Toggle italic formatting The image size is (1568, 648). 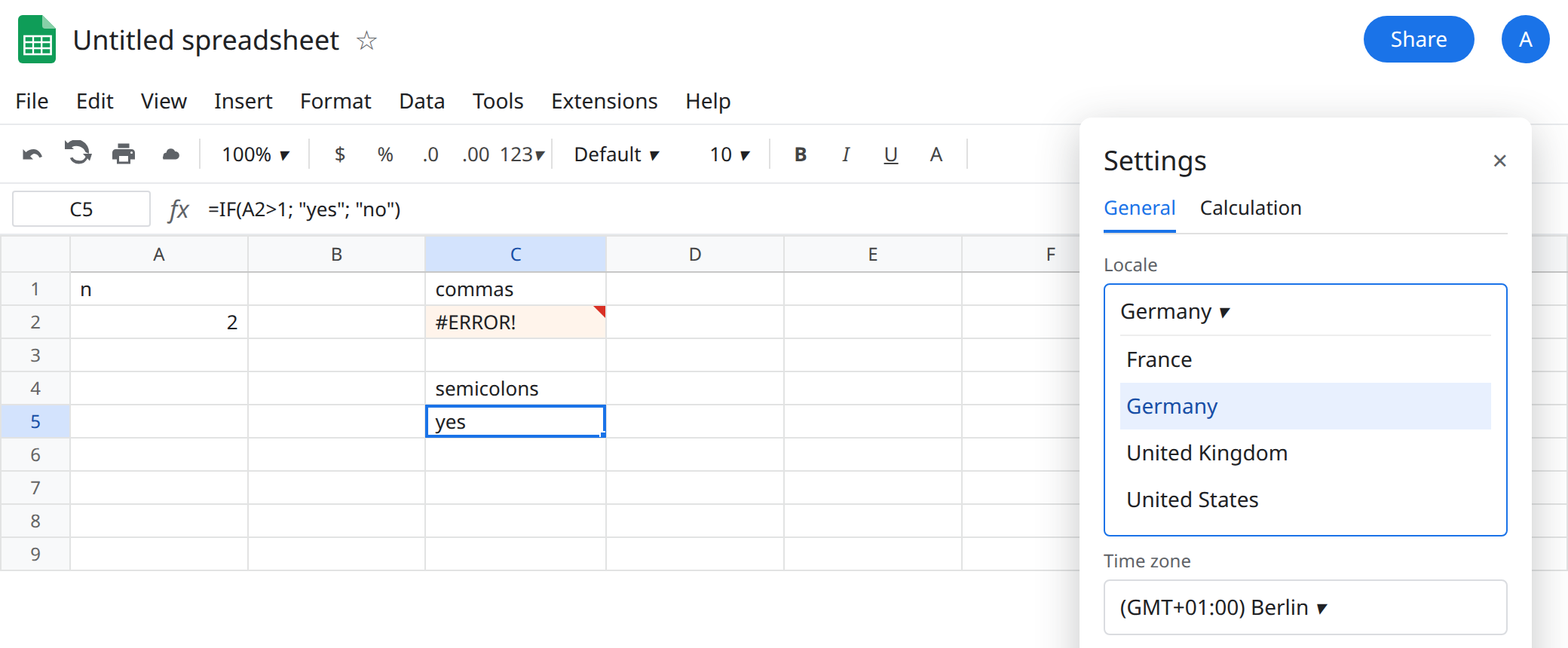846,154
